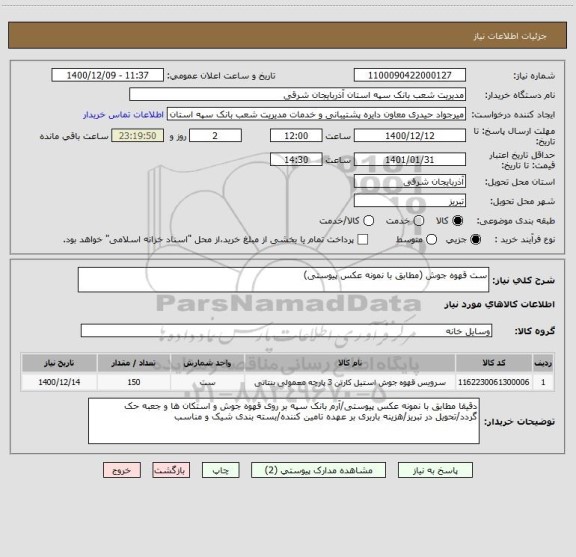Click the response deadline date 1400/12/12
The width and height of the screenshot is (576, 557).
[410, 136]
